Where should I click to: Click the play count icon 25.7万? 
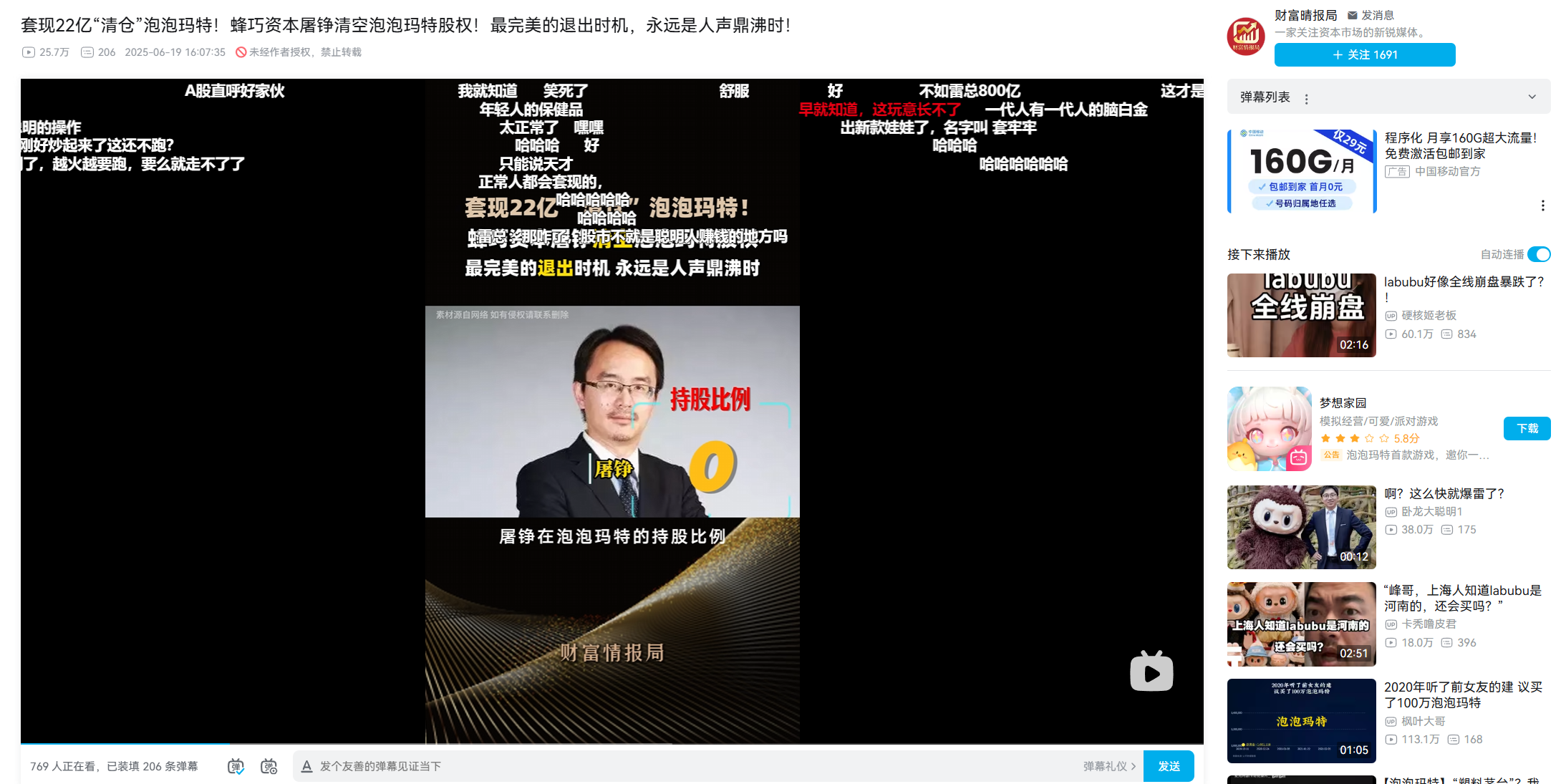pyautogui.click(x=29, y=52)
